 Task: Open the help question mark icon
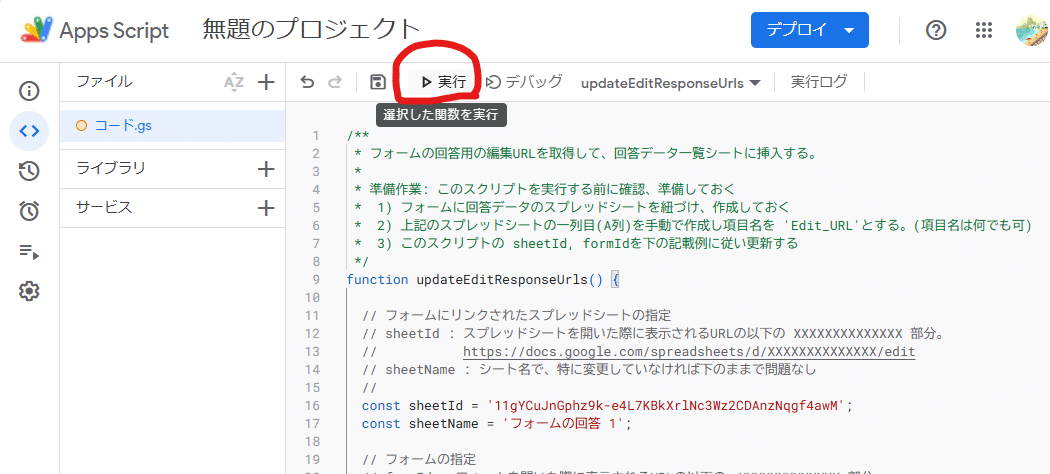(x=935, y=30)
